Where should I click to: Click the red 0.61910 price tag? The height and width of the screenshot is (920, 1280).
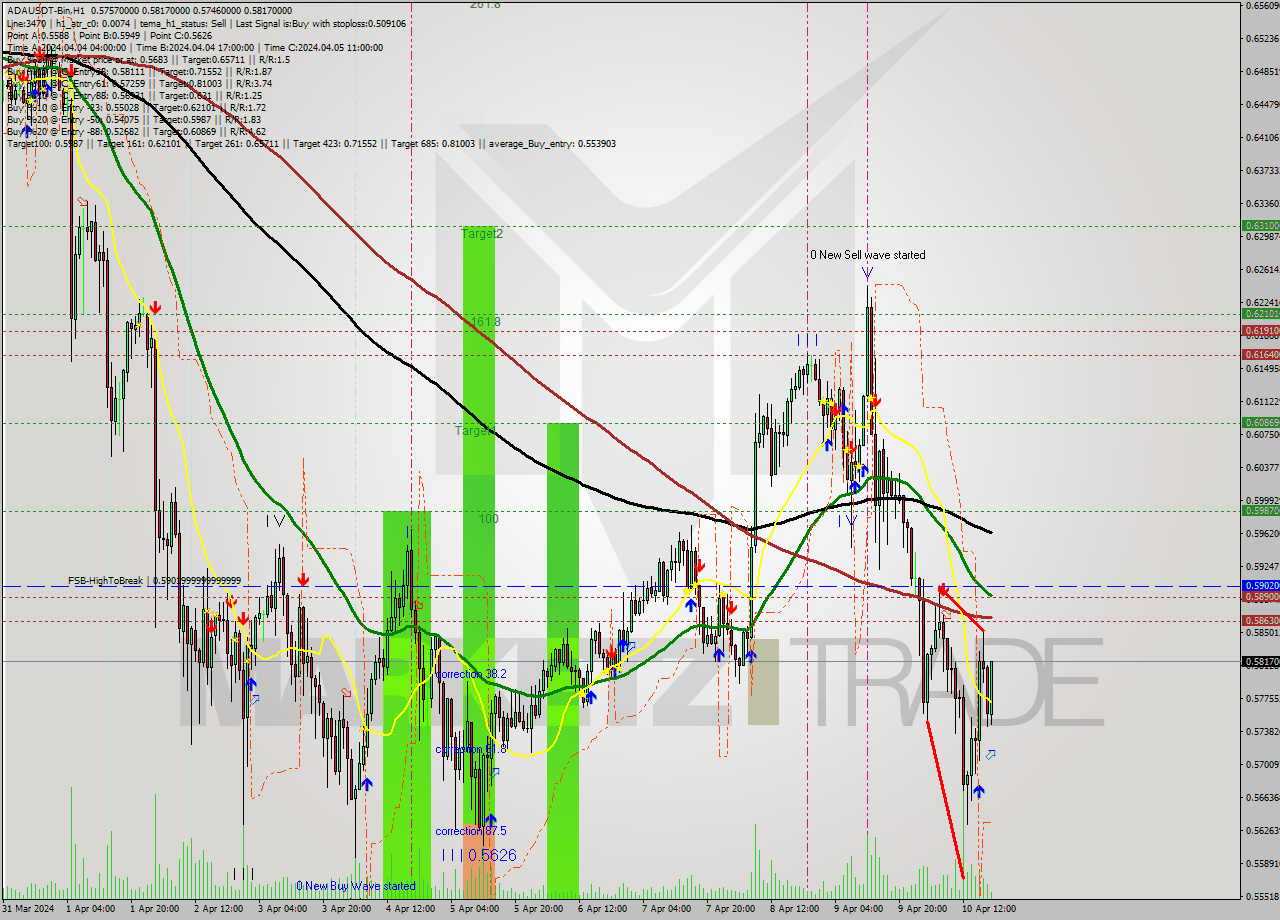pos(1260,330)
